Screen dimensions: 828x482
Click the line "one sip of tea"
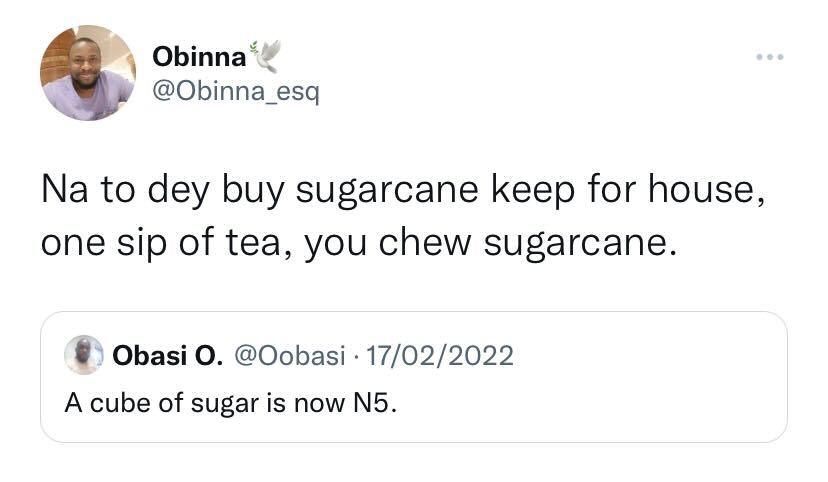pyautogui.click(x=360, y=243)
